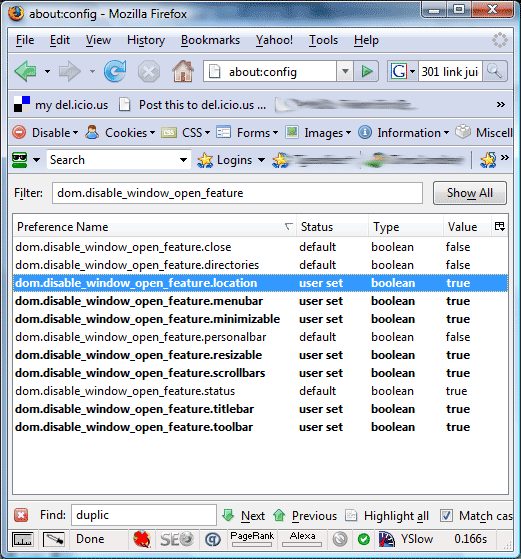Open the Tools menu

(x=323, y=40)
